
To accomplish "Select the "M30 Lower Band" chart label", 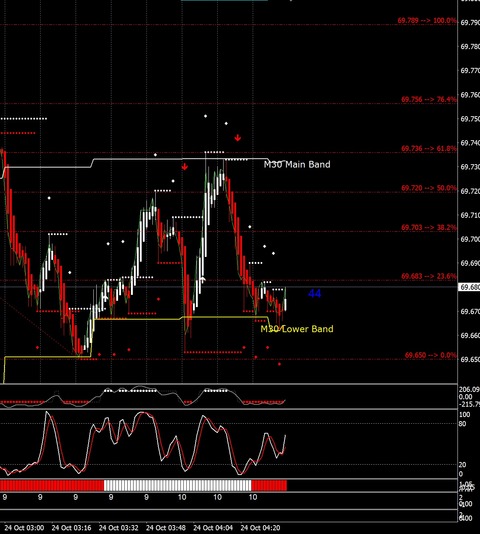I will click(x=297, y=329).
